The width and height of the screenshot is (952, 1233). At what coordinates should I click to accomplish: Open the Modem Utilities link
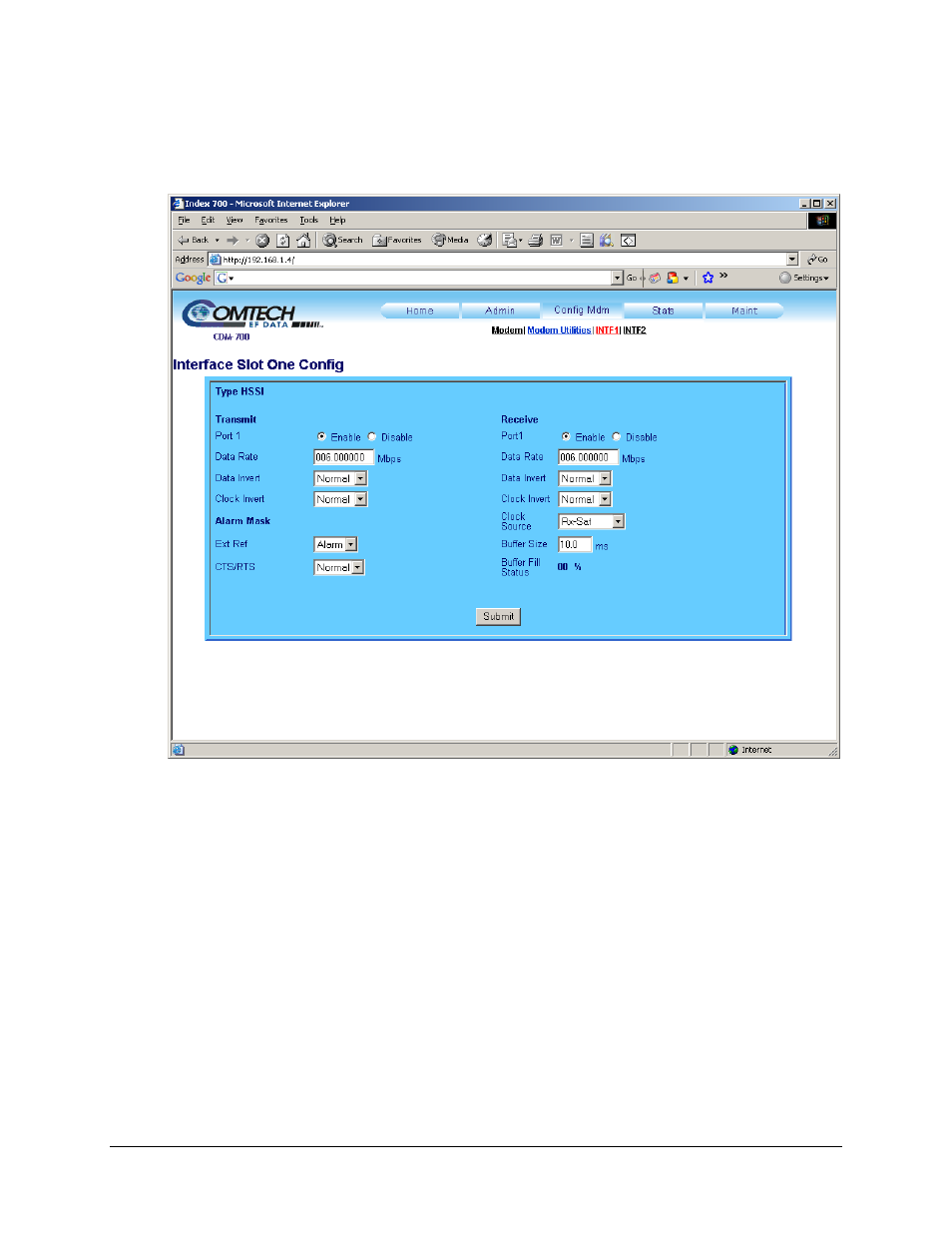(x=559, y=330)
